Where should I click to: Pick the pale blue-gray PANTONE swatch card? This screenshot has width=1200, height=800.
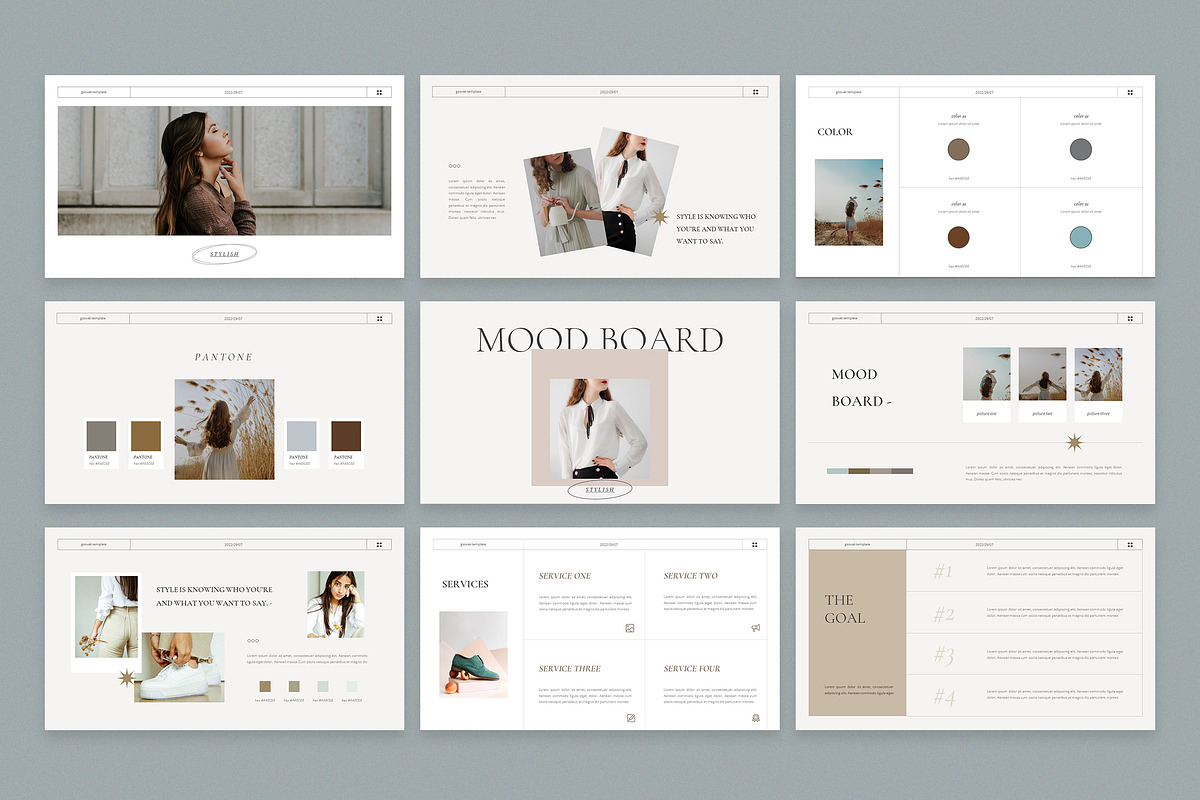tap(302, 443)
